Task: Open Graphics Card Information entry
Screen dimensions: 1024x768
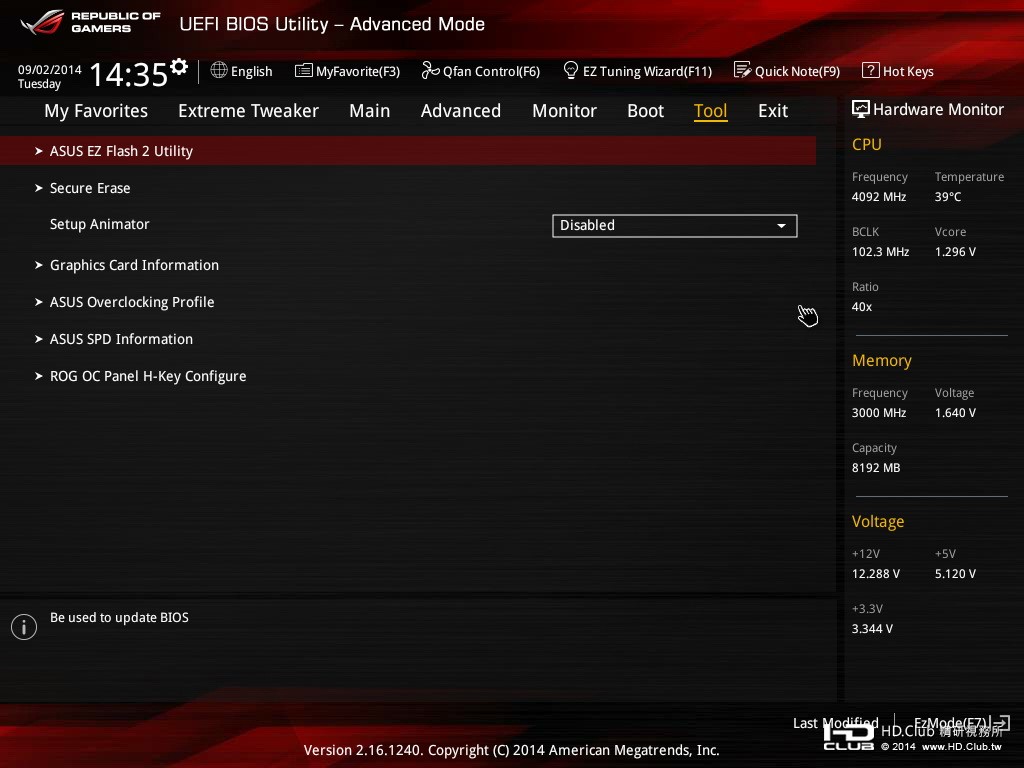Action: click(x=135, y=264)
